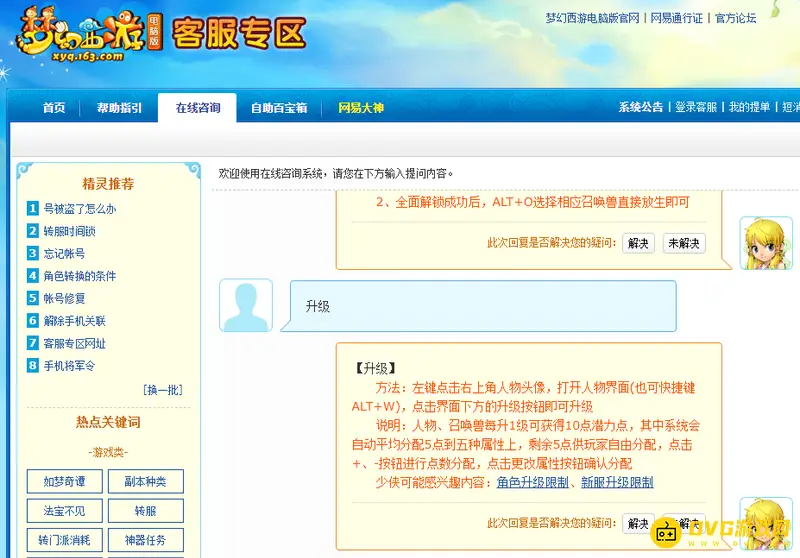Select 法宝不见 keyword button

[64, 511]
